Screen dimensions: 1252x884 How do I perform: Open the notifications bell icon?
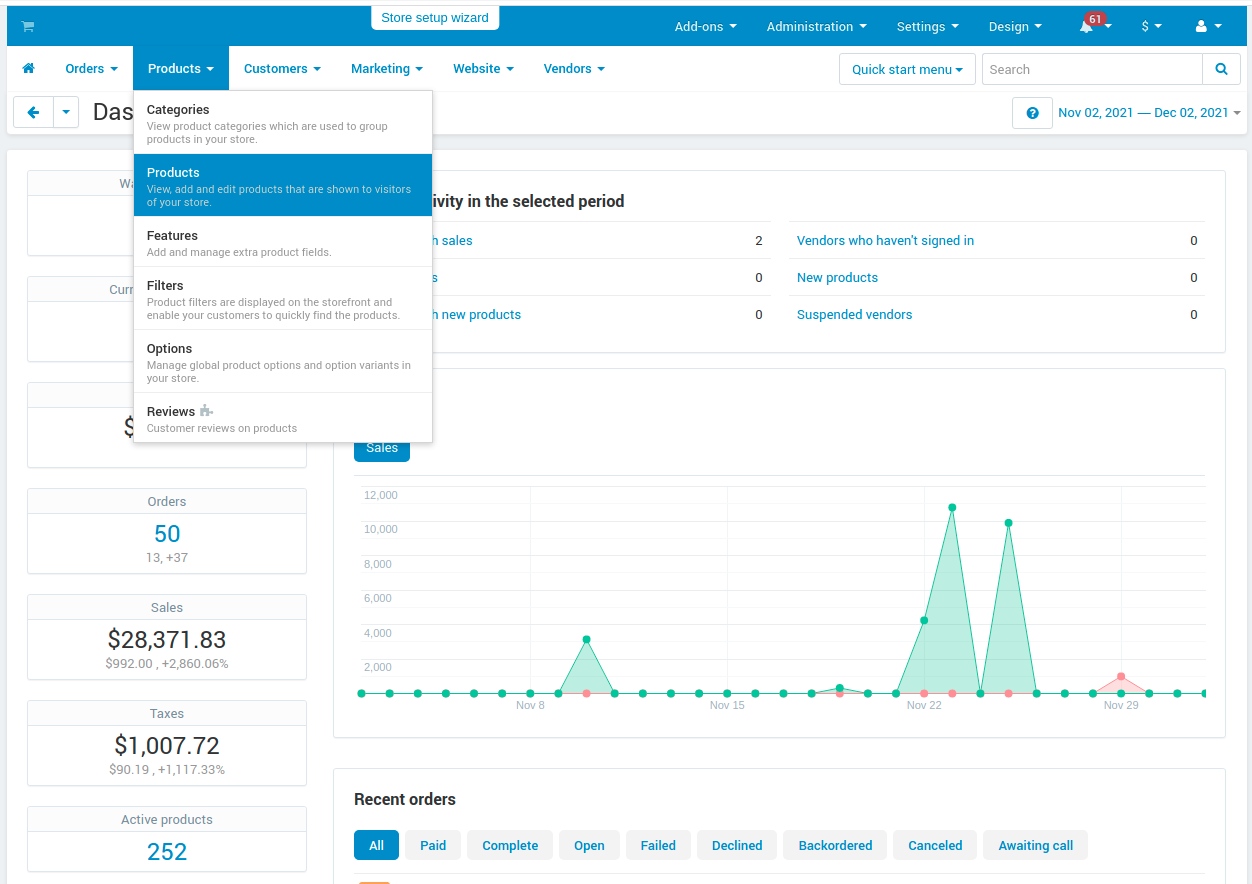click(1086, 26)
